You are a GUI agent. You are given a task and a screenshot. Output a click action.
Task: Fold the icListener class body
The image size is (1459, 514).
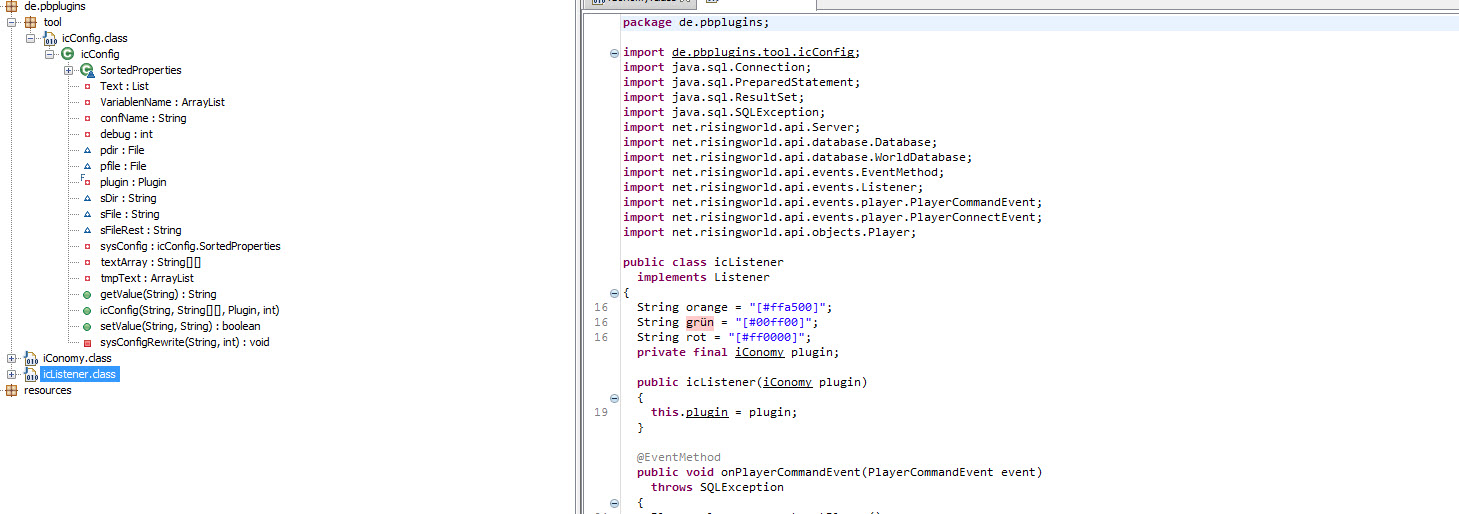(614, 292)
